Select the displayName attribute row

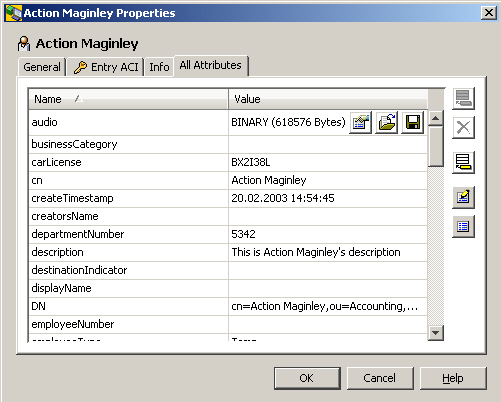click(228, 288)
